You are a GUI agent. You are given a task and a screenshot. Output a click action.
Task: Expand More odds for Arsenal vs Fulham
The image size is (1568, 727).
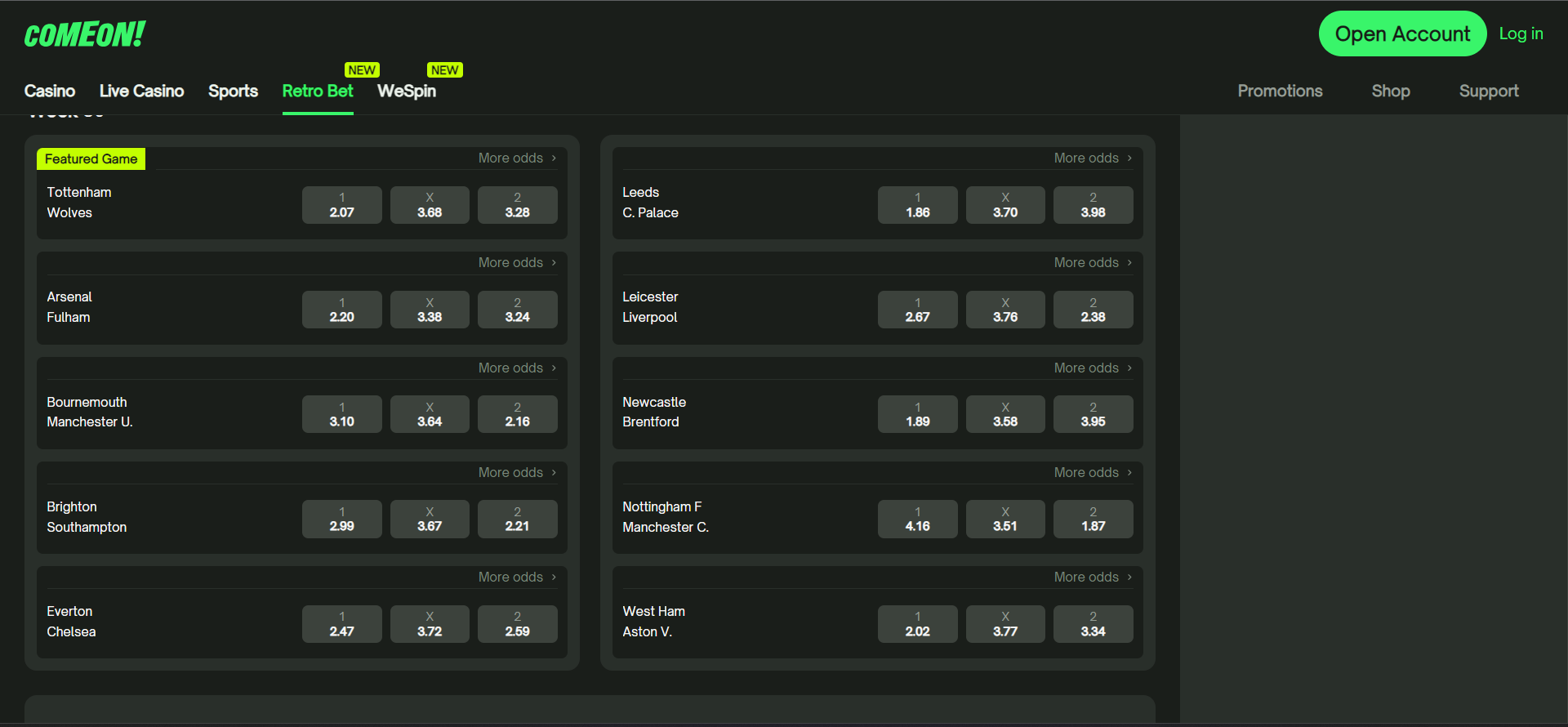click(518, 262)
